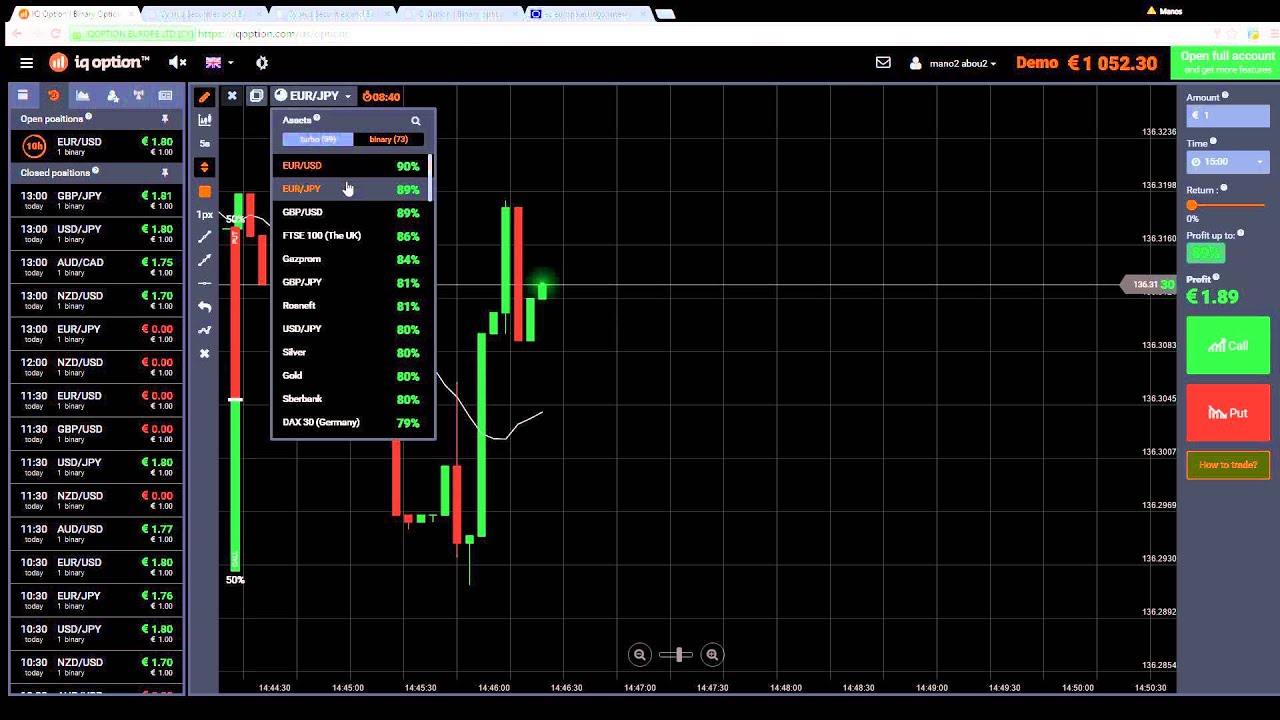Open the 10h EUR/USD open position

97,146
